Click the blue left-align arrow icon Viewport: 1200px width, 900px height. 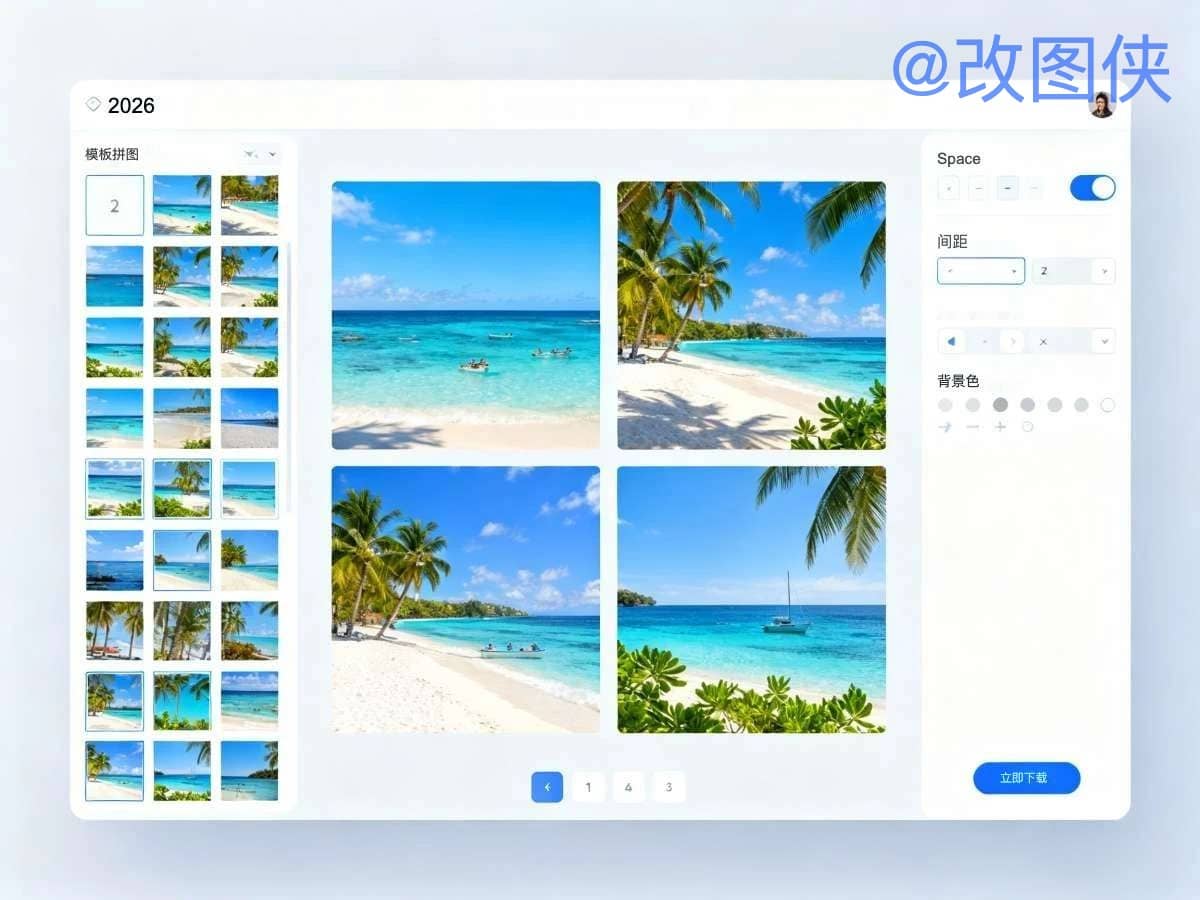tap(951, 341)
